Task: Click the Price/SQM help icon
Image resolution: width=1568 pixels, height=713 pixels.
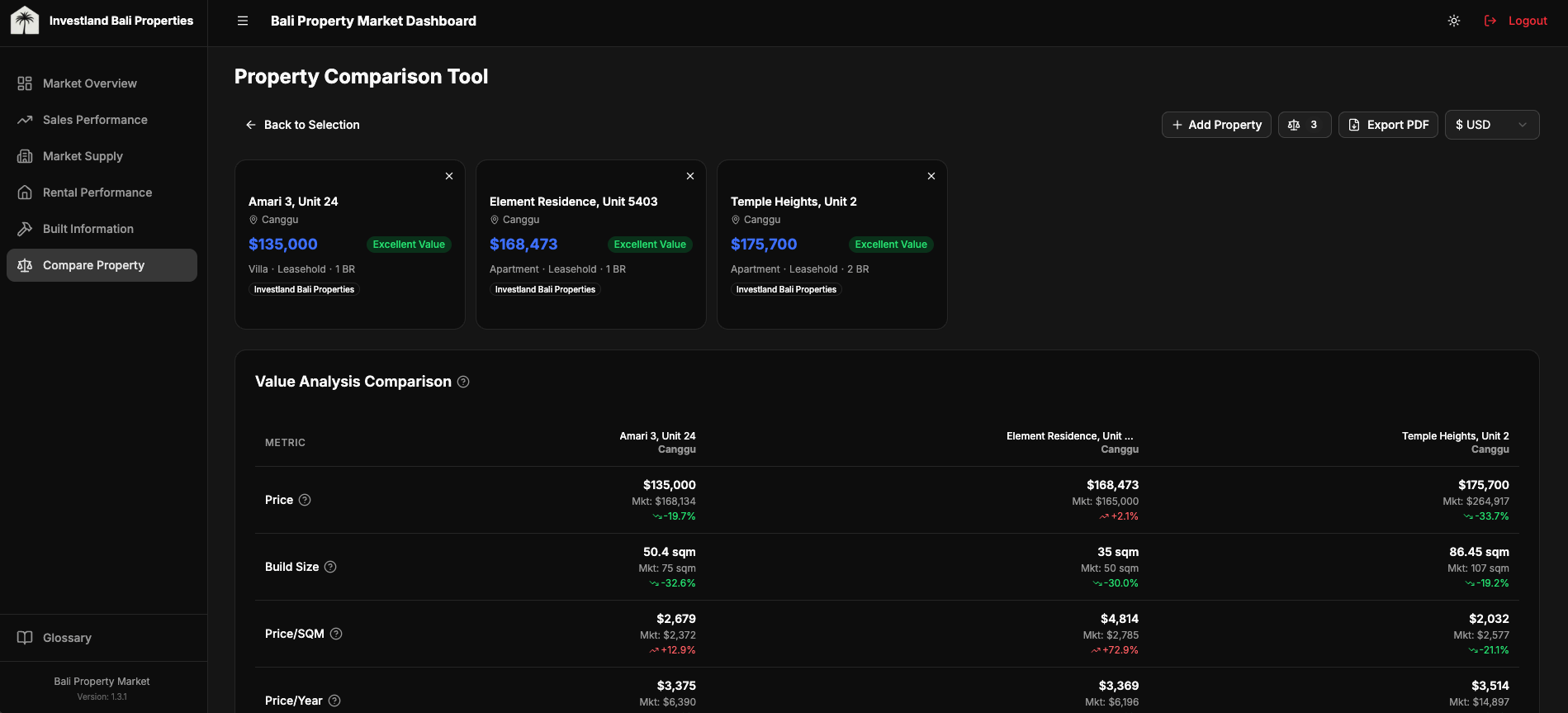Action: click(x=336, y=634)
